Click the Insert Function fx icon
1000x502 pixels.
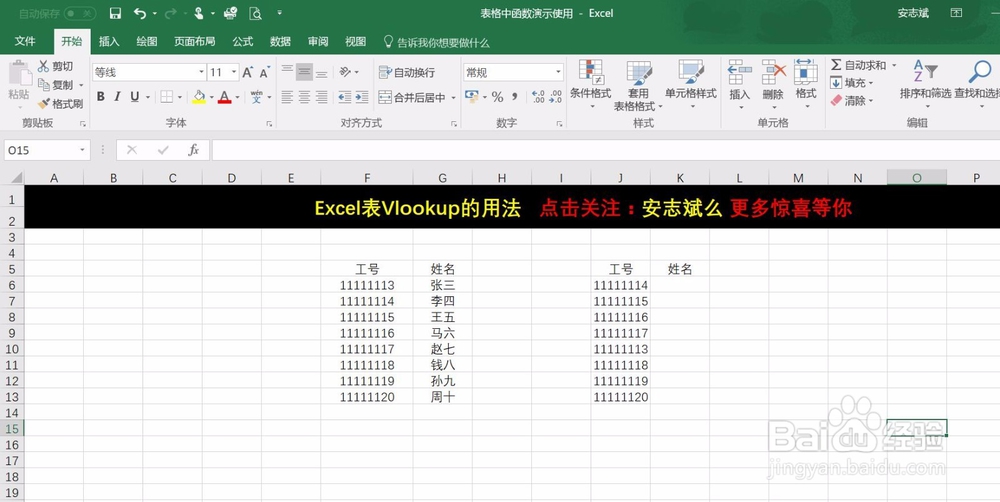193,150
